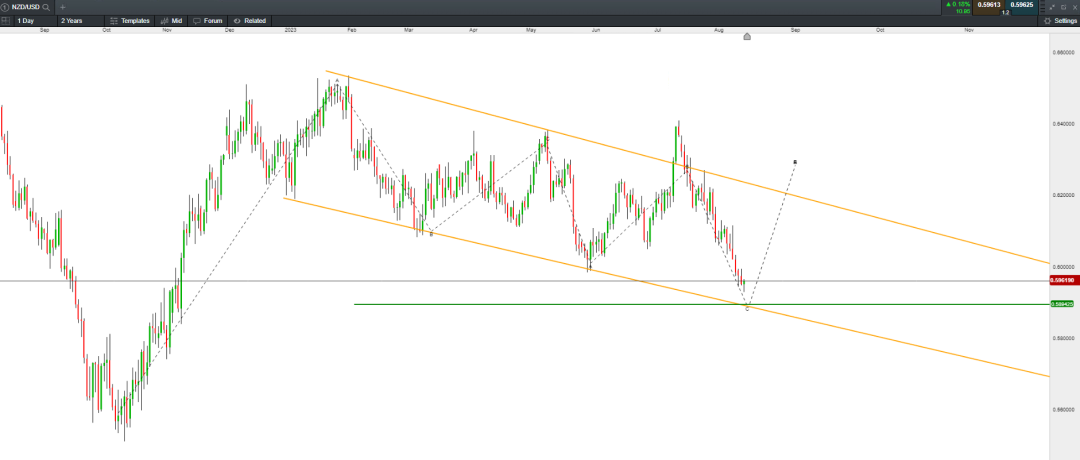Click the Templates sliders icon
1080x460 pixels.
(x=114, y=20)
